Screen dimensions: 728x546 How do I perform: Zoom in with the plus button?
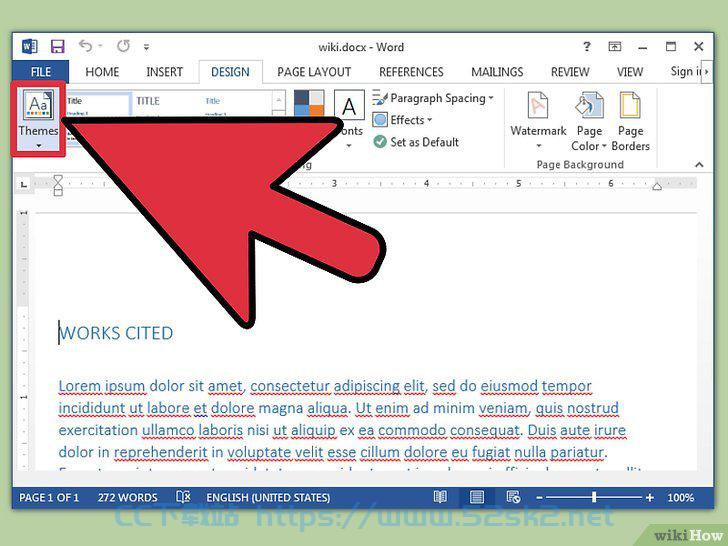[x=650, y=498]
